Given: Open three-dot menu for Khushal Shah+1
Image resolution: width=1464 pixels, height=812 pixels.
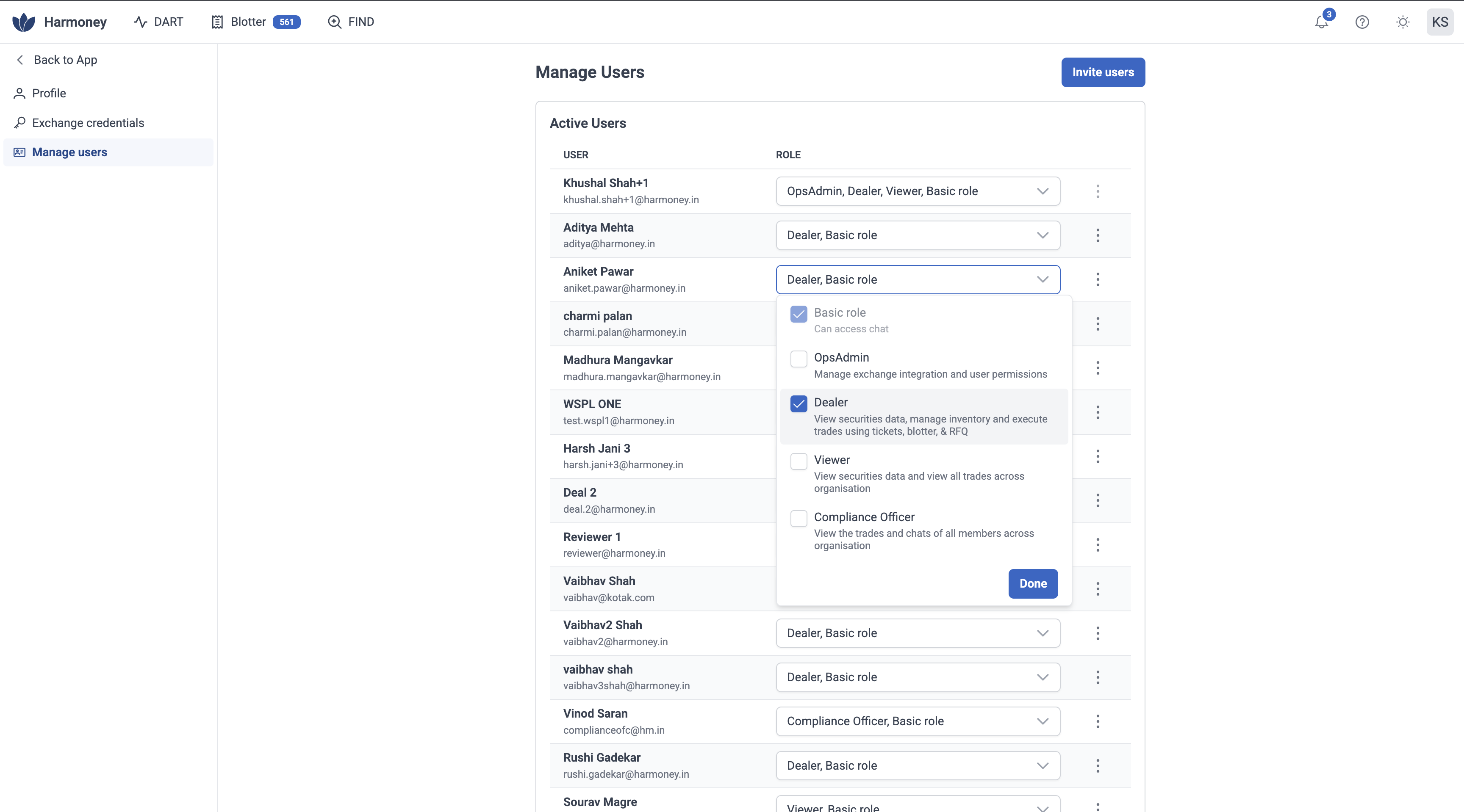Looking at the screenshot, I should (1098, 191).
